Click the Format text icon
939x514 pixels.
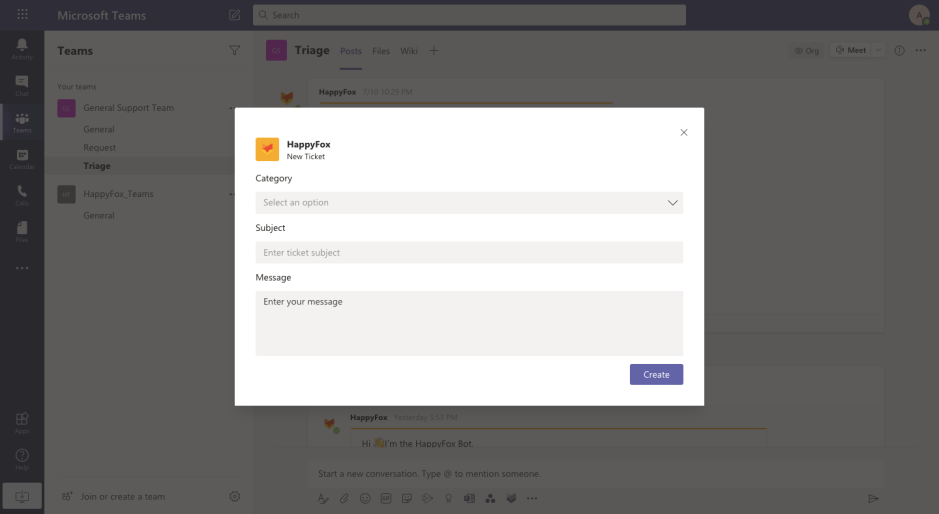point(323,498)
